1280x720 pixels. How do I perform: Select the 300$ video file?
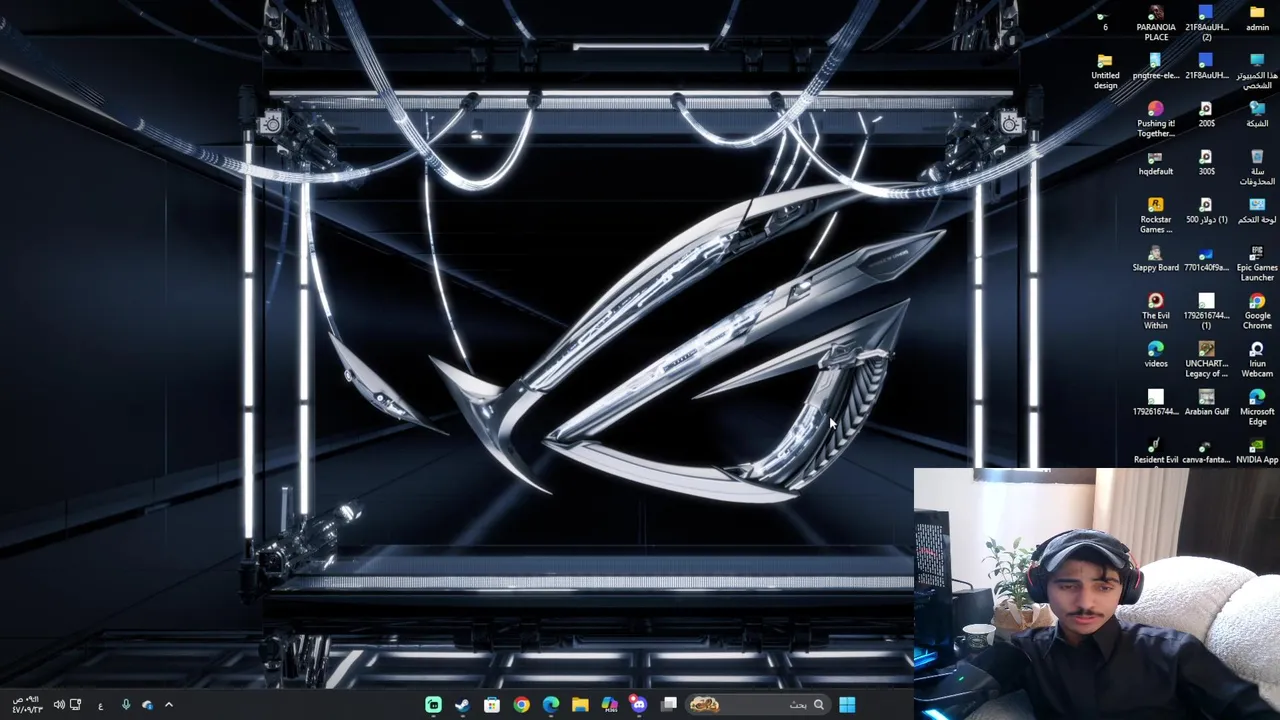click(1206, 162)
